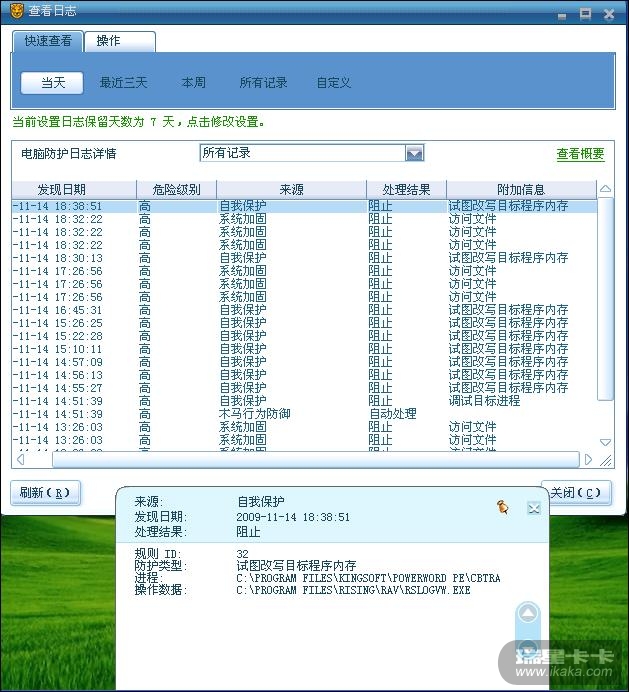Click the rule ID value 32

click(x=242, y=554)
